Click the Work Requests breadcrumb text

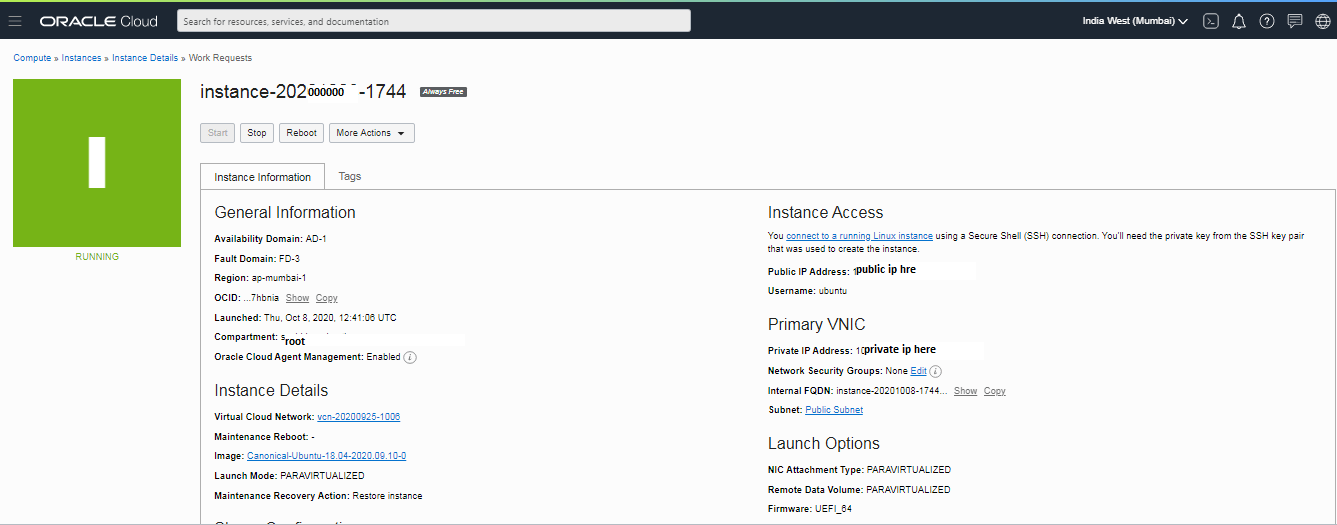(x=220, y=58)
